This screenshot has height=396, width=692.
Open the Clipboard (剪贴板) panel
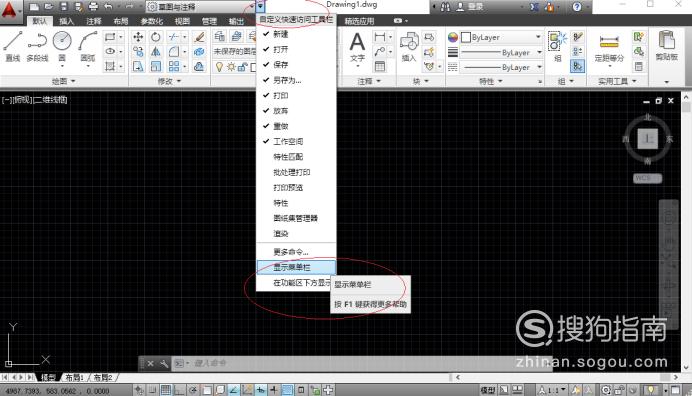666,46
